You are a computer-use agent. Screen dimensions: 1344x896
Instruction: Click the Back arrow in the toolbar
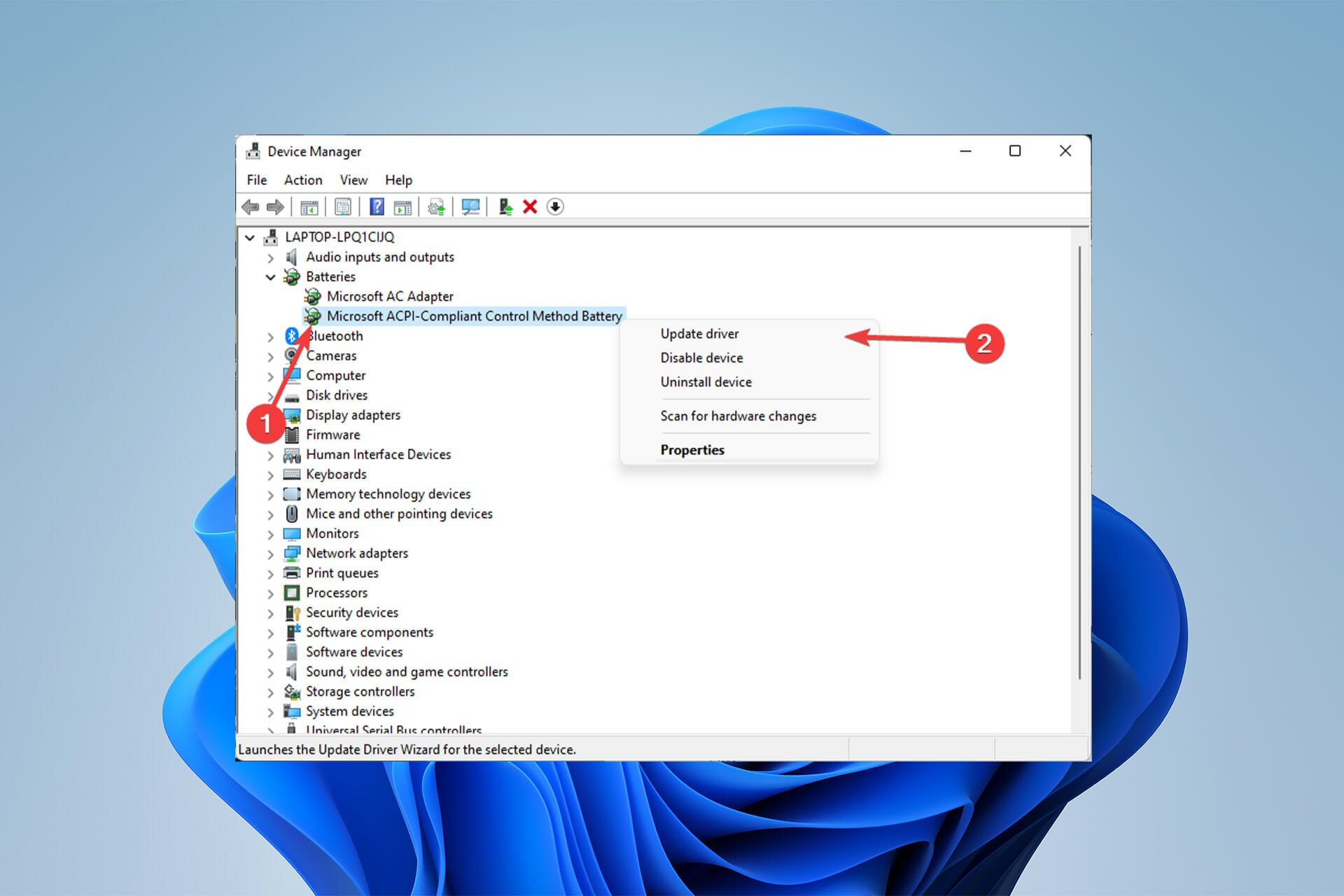pyautogui.click(x=250, y=207)
